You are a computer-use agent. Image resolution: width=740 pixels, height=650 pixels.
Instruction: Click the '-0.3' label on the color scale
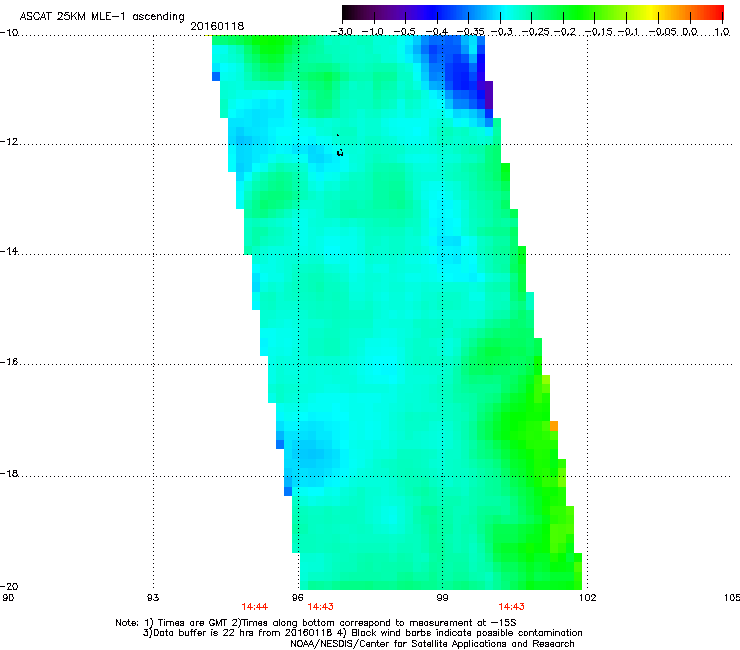coord(502,32)
